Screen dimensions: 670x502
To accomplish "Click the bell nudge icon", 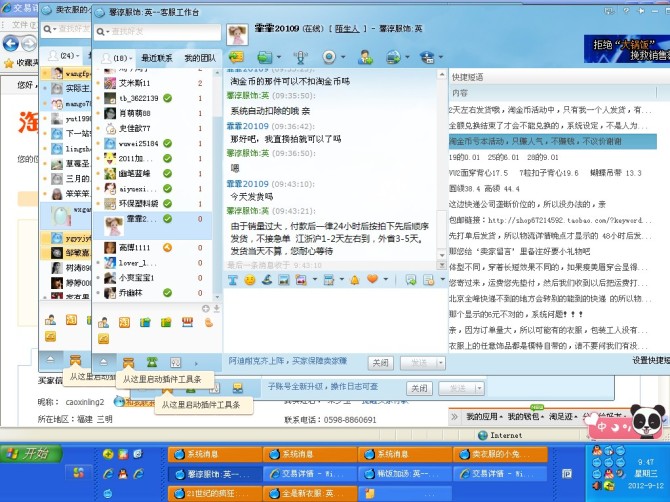I will pyautogui.click(x=355, y=280).
